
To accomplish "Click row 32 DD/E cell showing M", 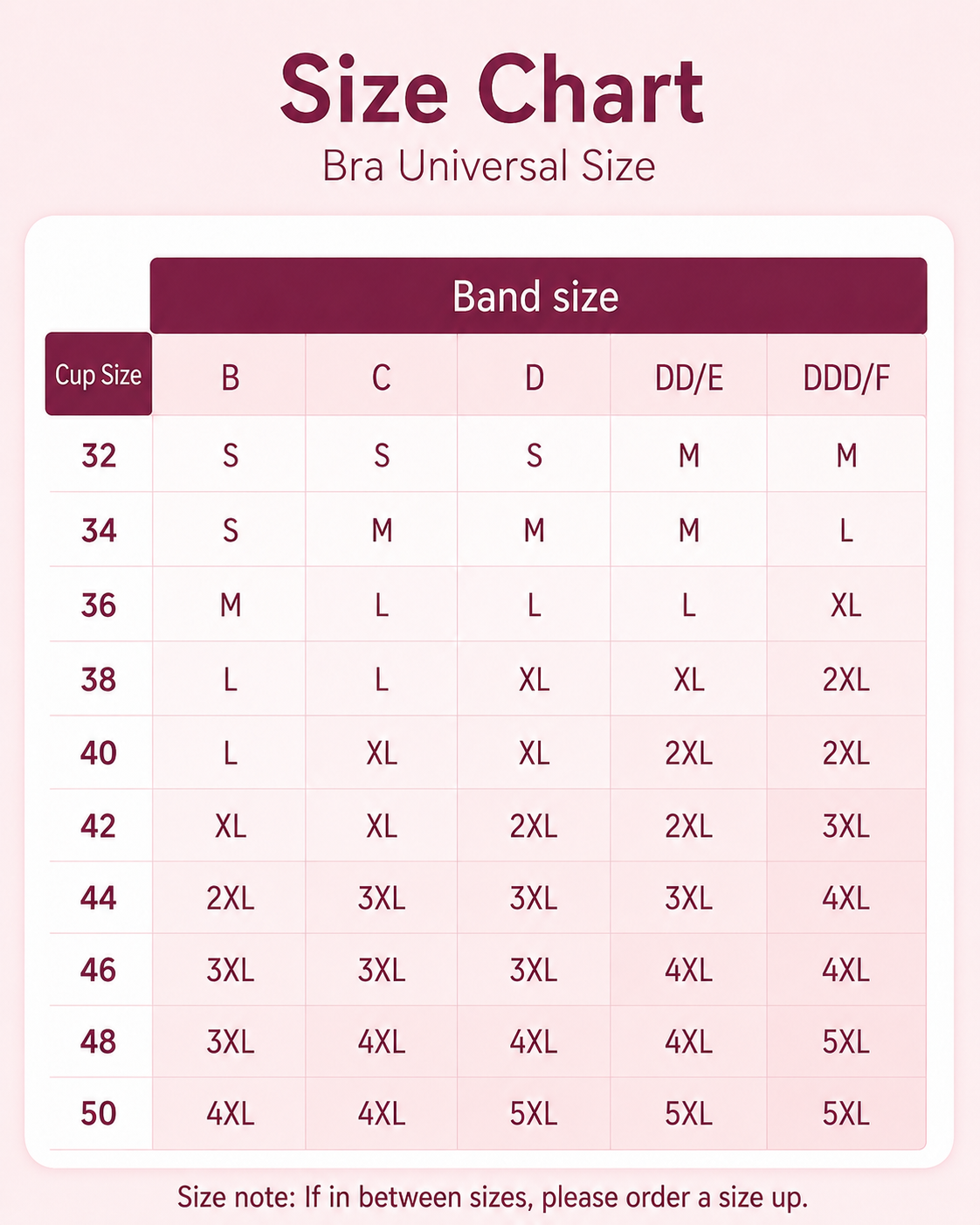I will coord(689,454).
